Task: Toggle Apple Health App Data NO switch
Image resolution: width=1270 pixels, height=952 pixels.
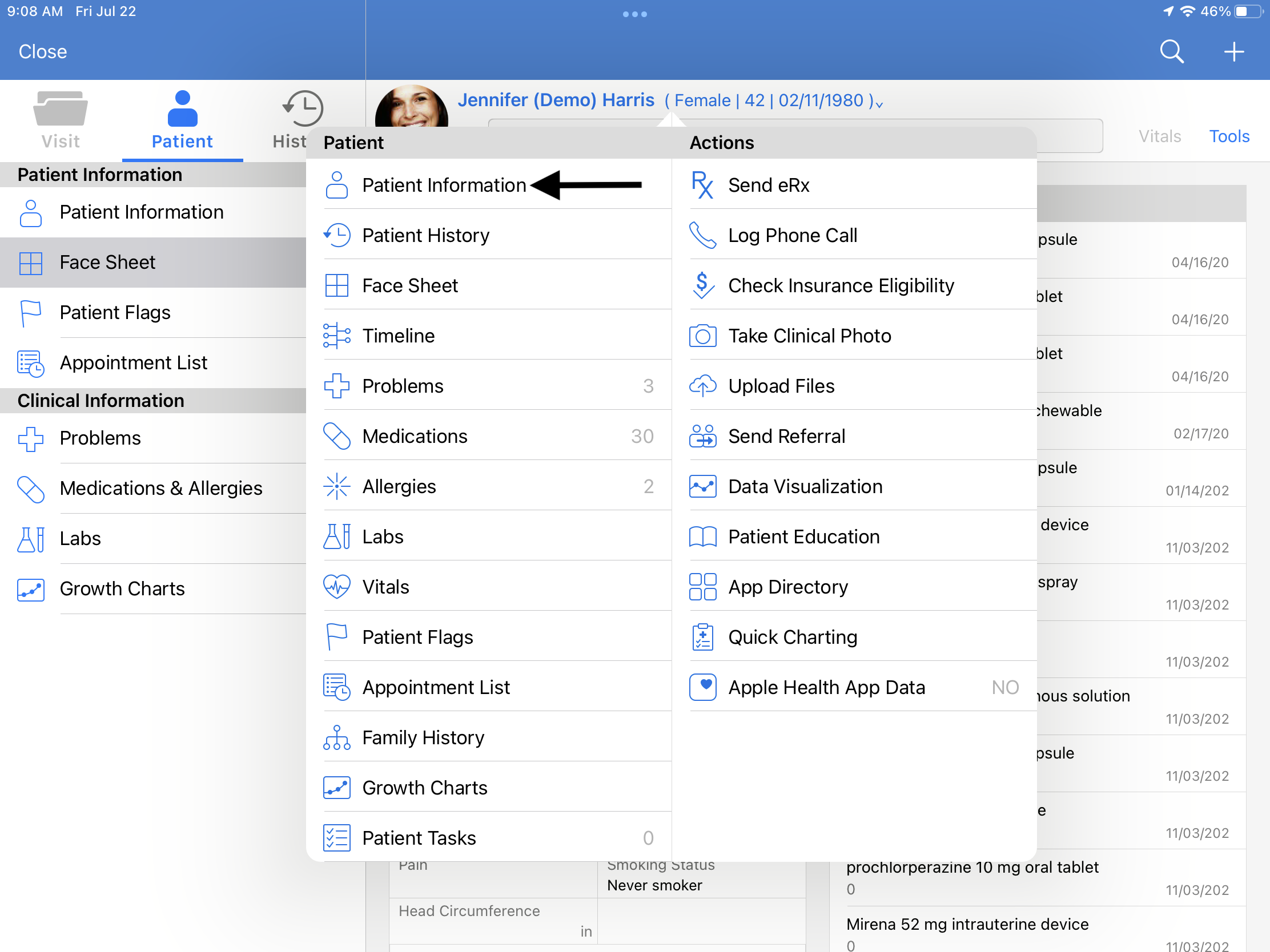Action: coord(1003,687)
